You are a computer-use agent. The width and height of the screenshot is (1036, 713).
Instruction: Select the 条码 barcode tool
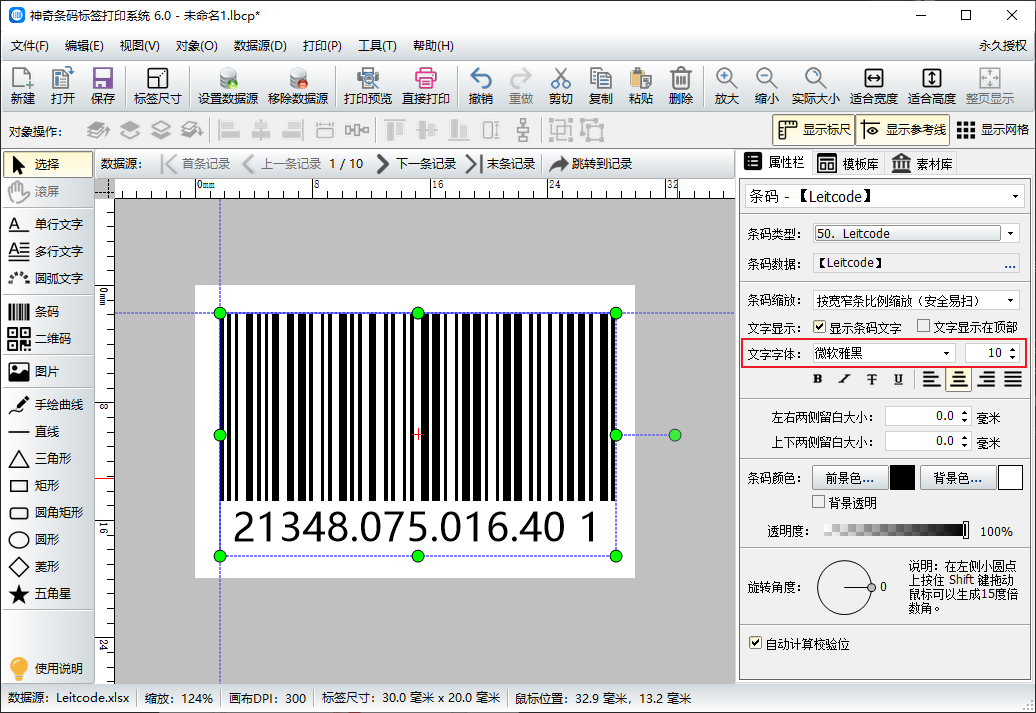[48, 311]
